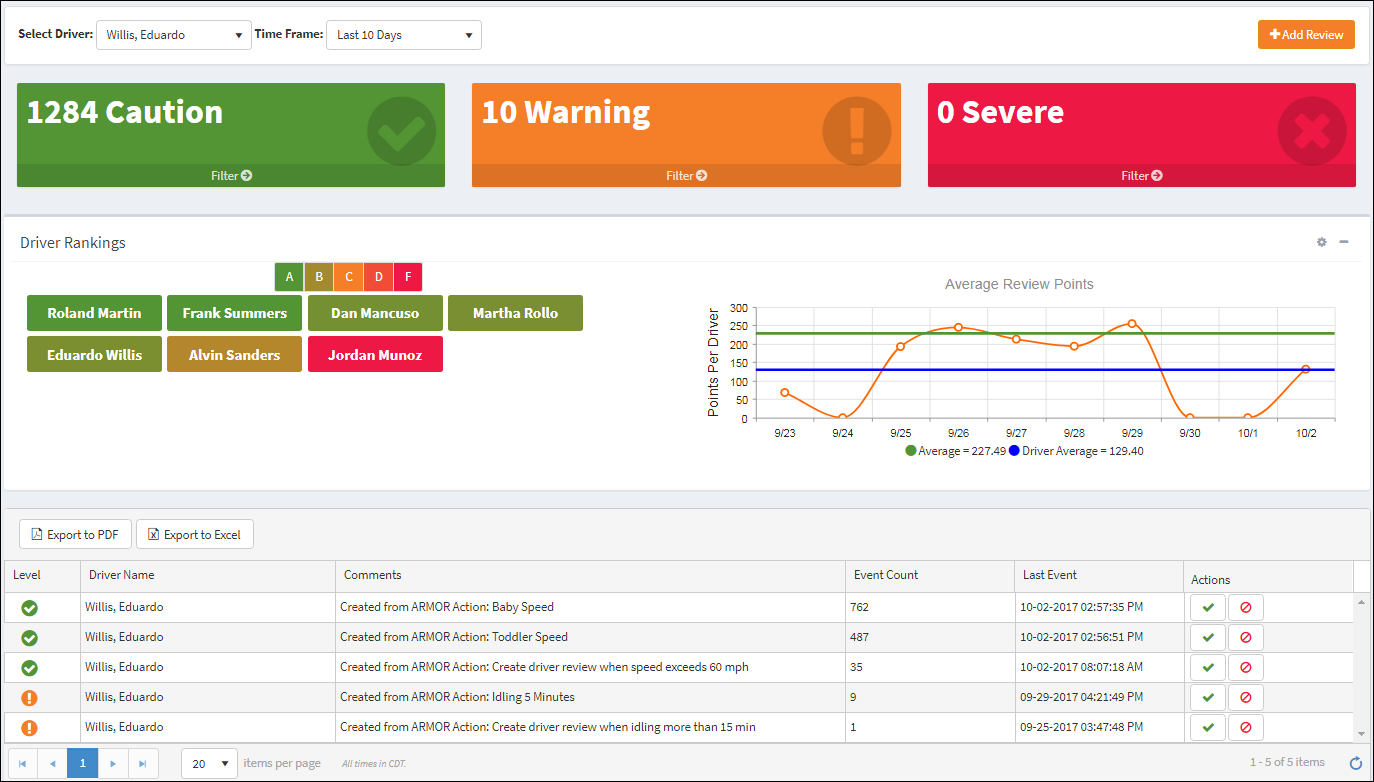1374x782 pixels.
Task: Refresh the reviews grid
Action: point(1356,763)
